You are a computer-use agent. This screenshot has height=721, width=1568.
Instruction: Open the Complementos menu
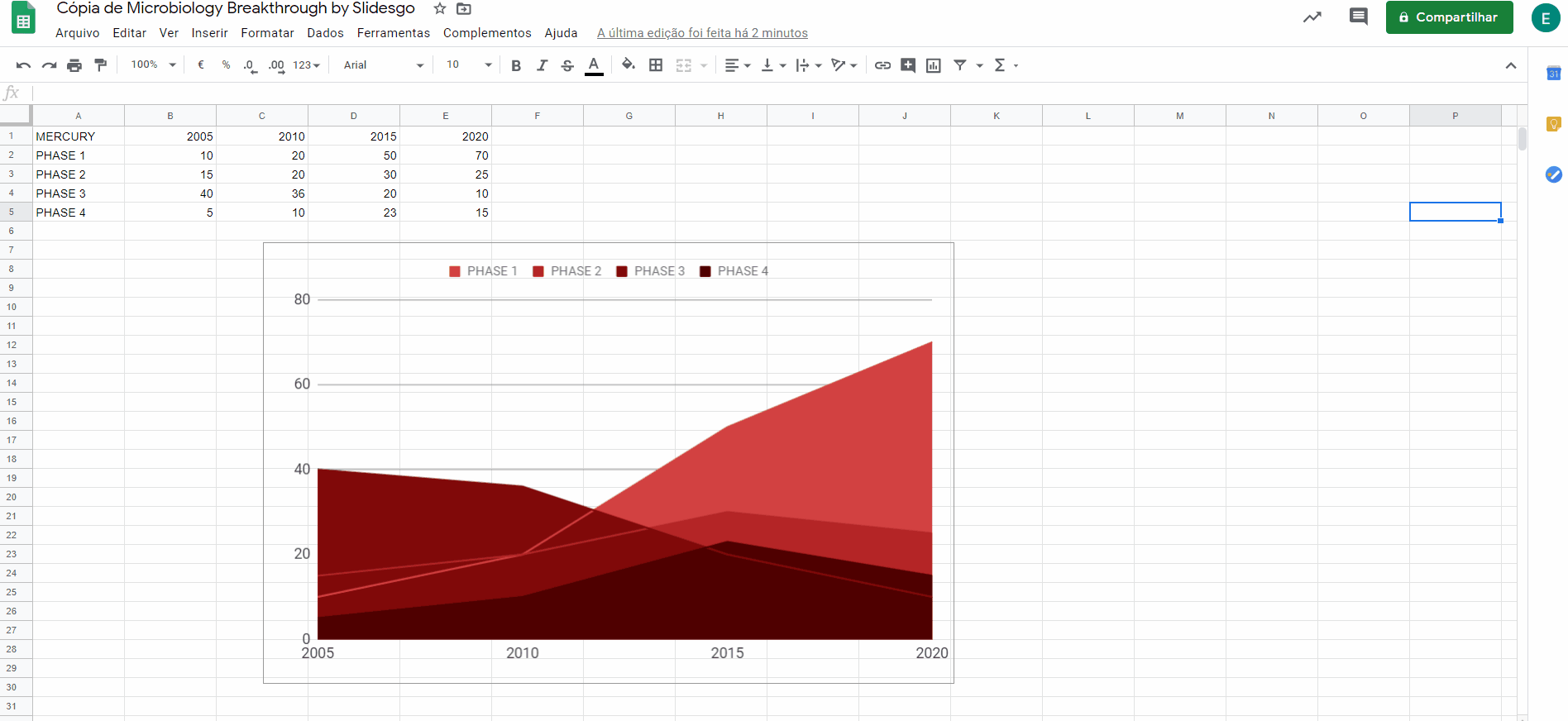pos(488,33)
